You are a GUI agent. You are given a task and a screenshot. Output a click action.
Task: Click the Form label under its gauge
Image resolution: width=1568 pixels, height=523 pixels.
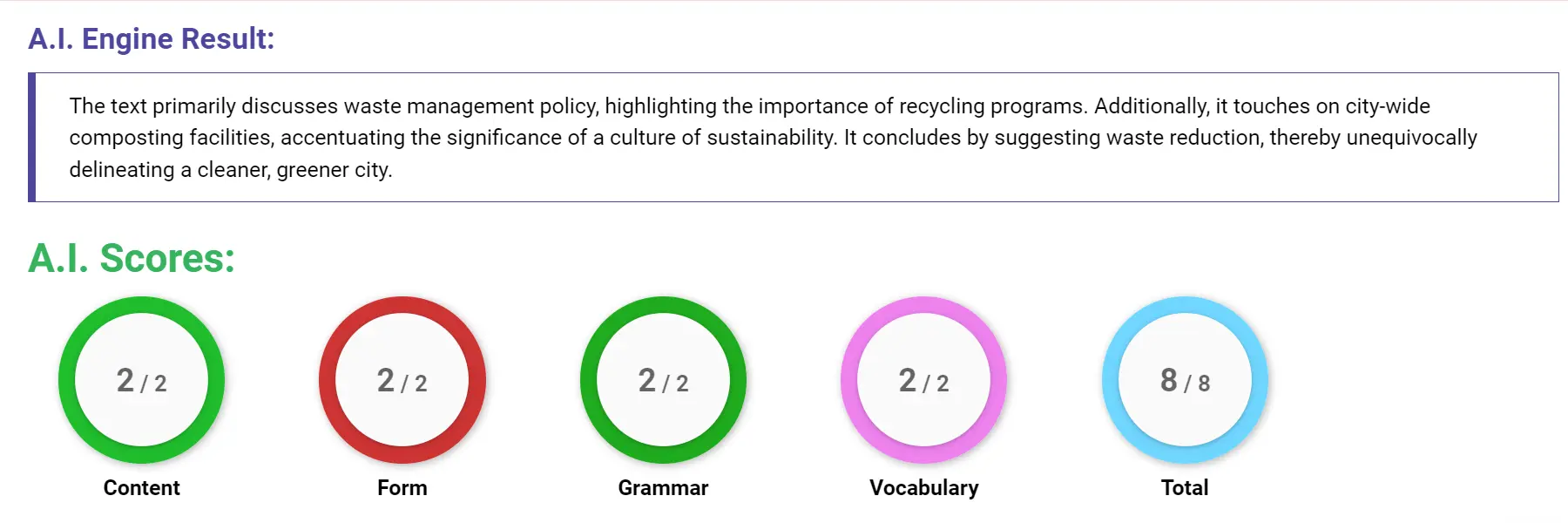pyautogui.click(x=402, y=487)
